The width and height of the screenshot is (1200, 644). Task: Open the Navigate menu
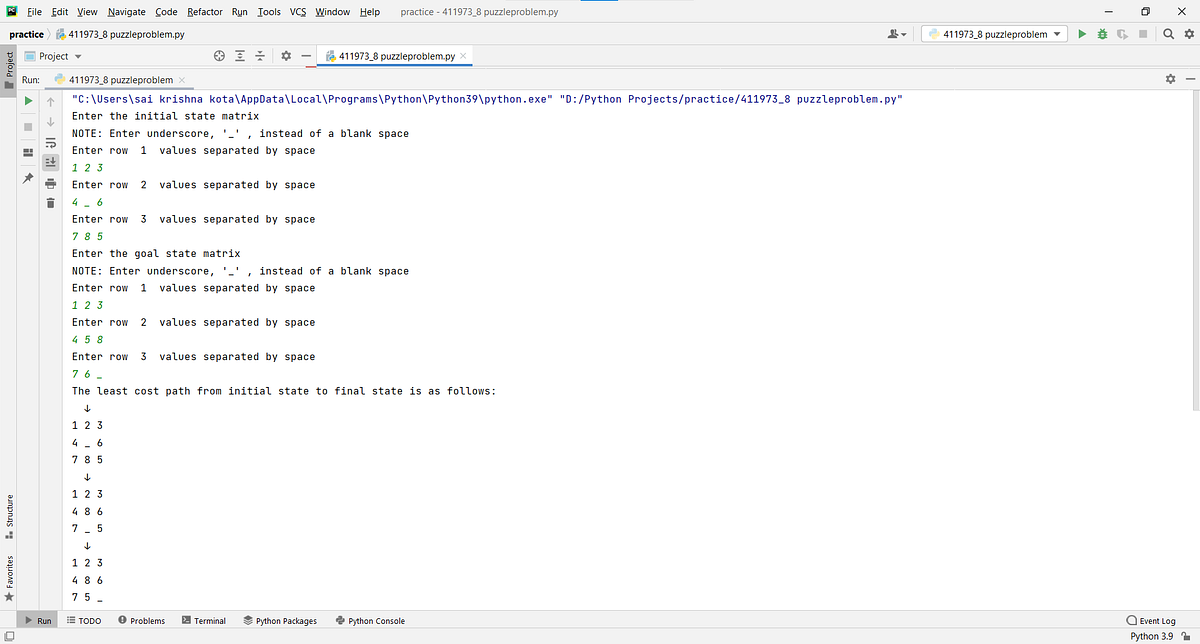pos(126,11)
